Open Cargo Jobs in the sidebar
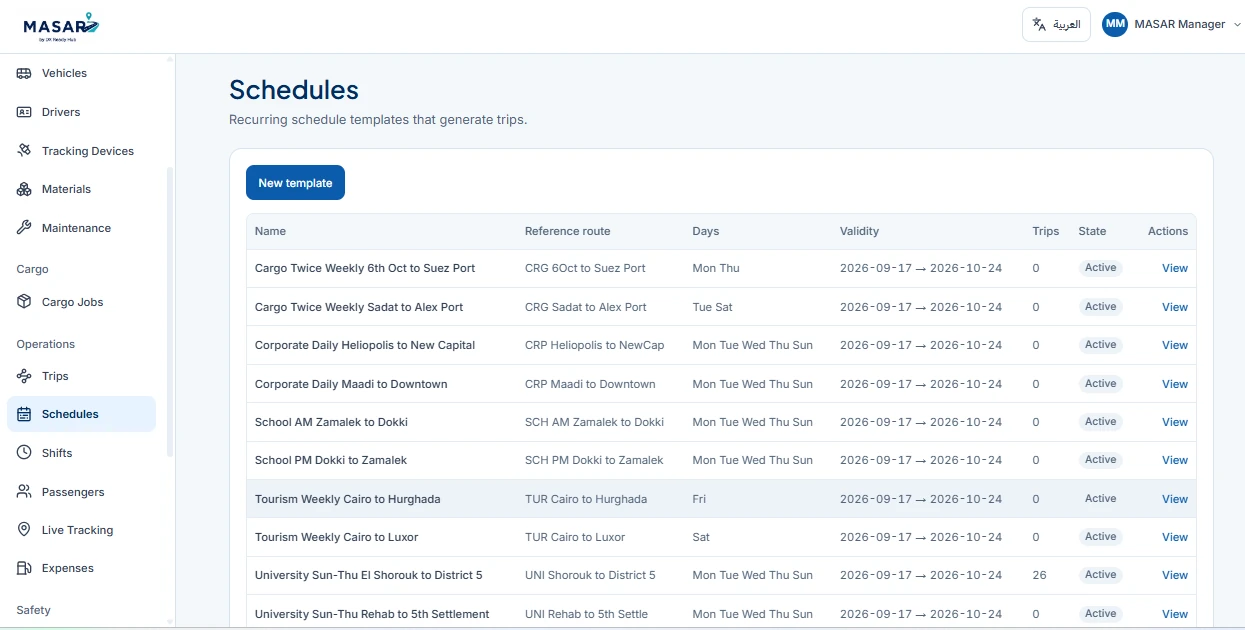This screenshot has width=1245, height=630. tap(81, 302)
